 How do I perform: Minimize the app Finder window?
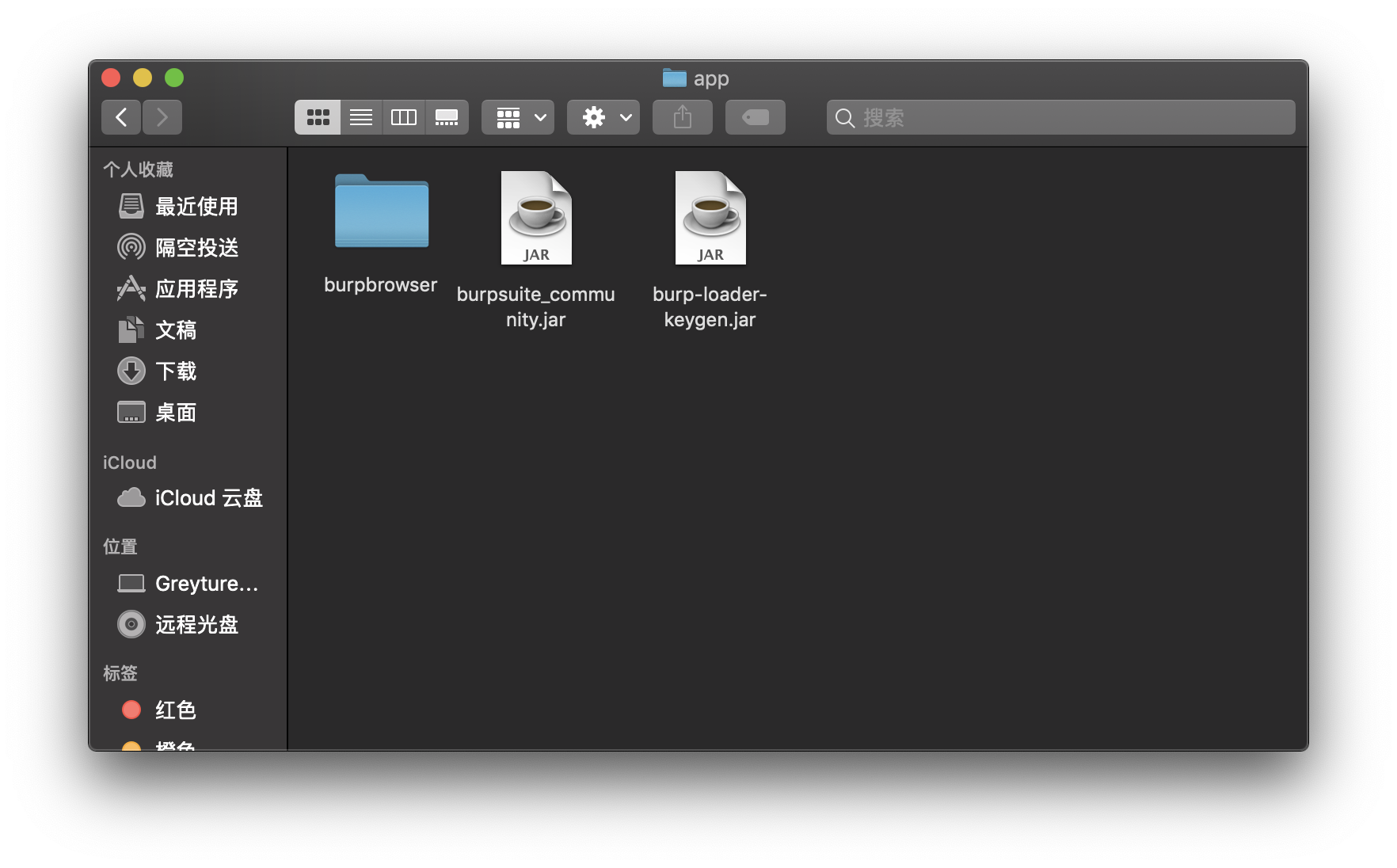click(143, 78)
